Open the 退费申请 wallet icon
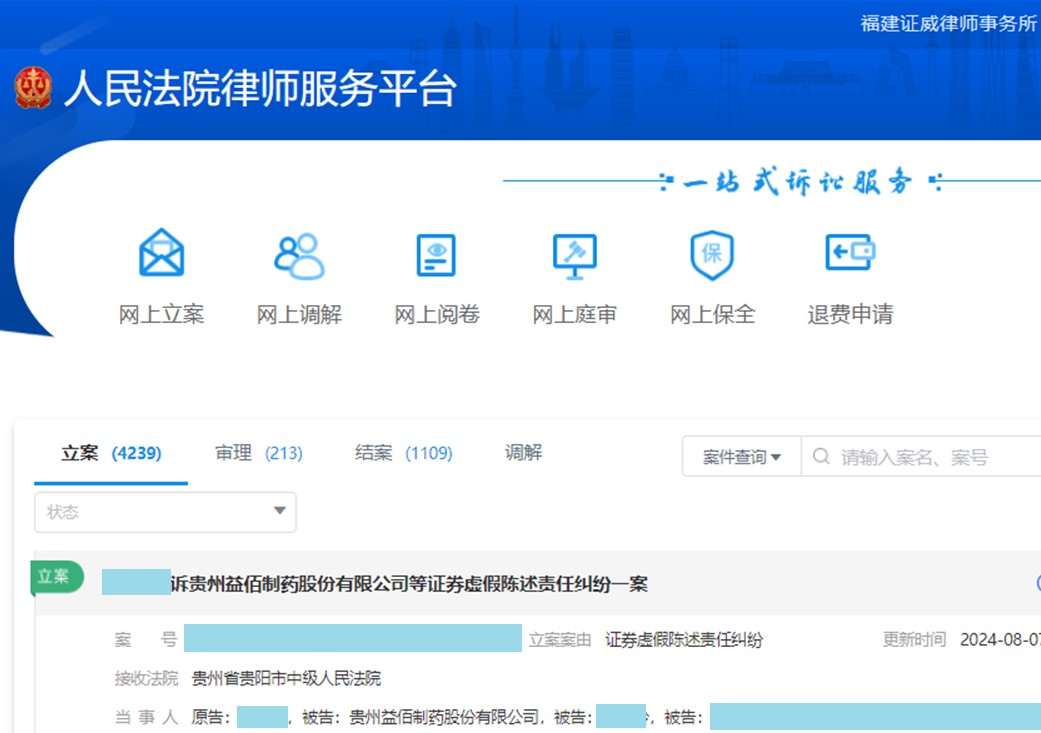This screenshot has width=1041, height=733. tap(850, 252)
